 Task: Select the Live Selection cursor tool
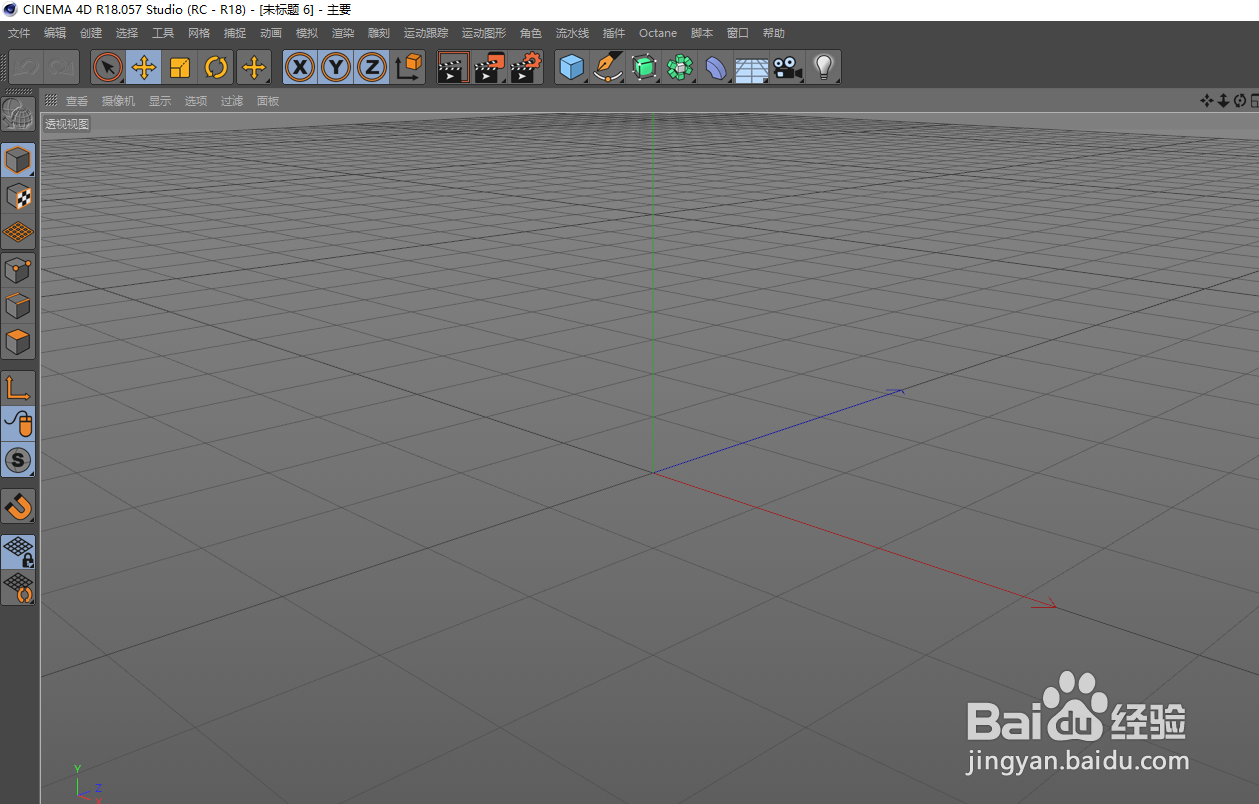click(x=108, y=67)
